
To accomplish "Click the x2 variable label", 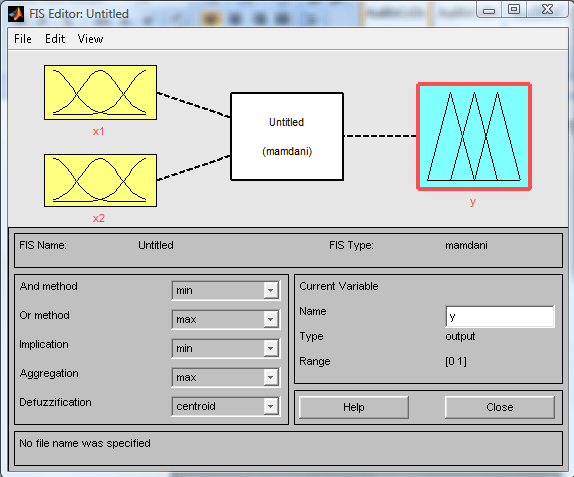I will coord(98,218).
